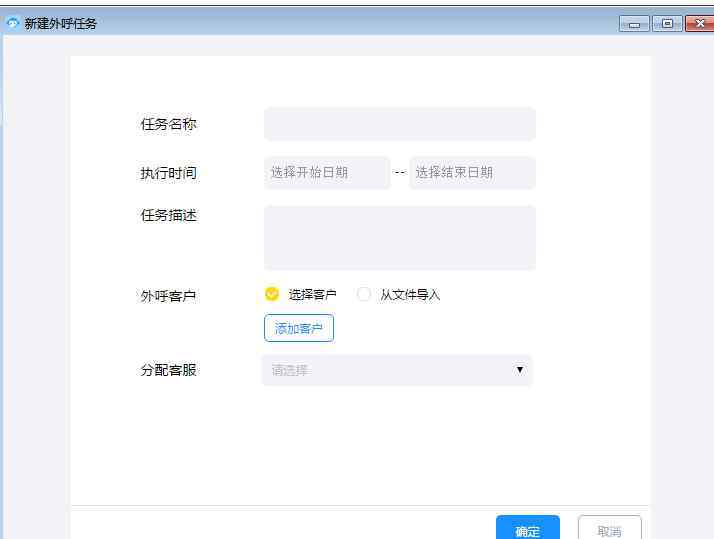Confirm with the 确定 button
The height and width of the screenshot is (539, 714).
[x=528, y=529]
